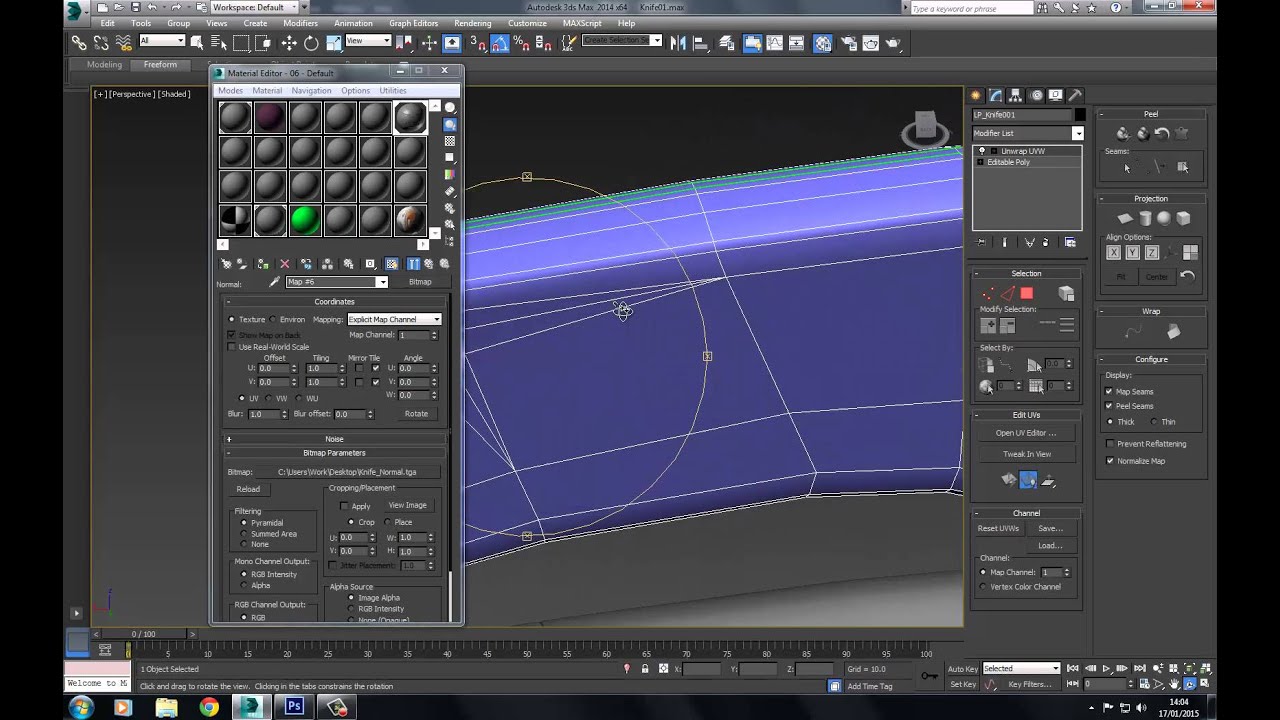The width and height of the screenshot is (1280, 720).
Task: Open Photoshop from the Windows taskbar
Action: point(294,707)
